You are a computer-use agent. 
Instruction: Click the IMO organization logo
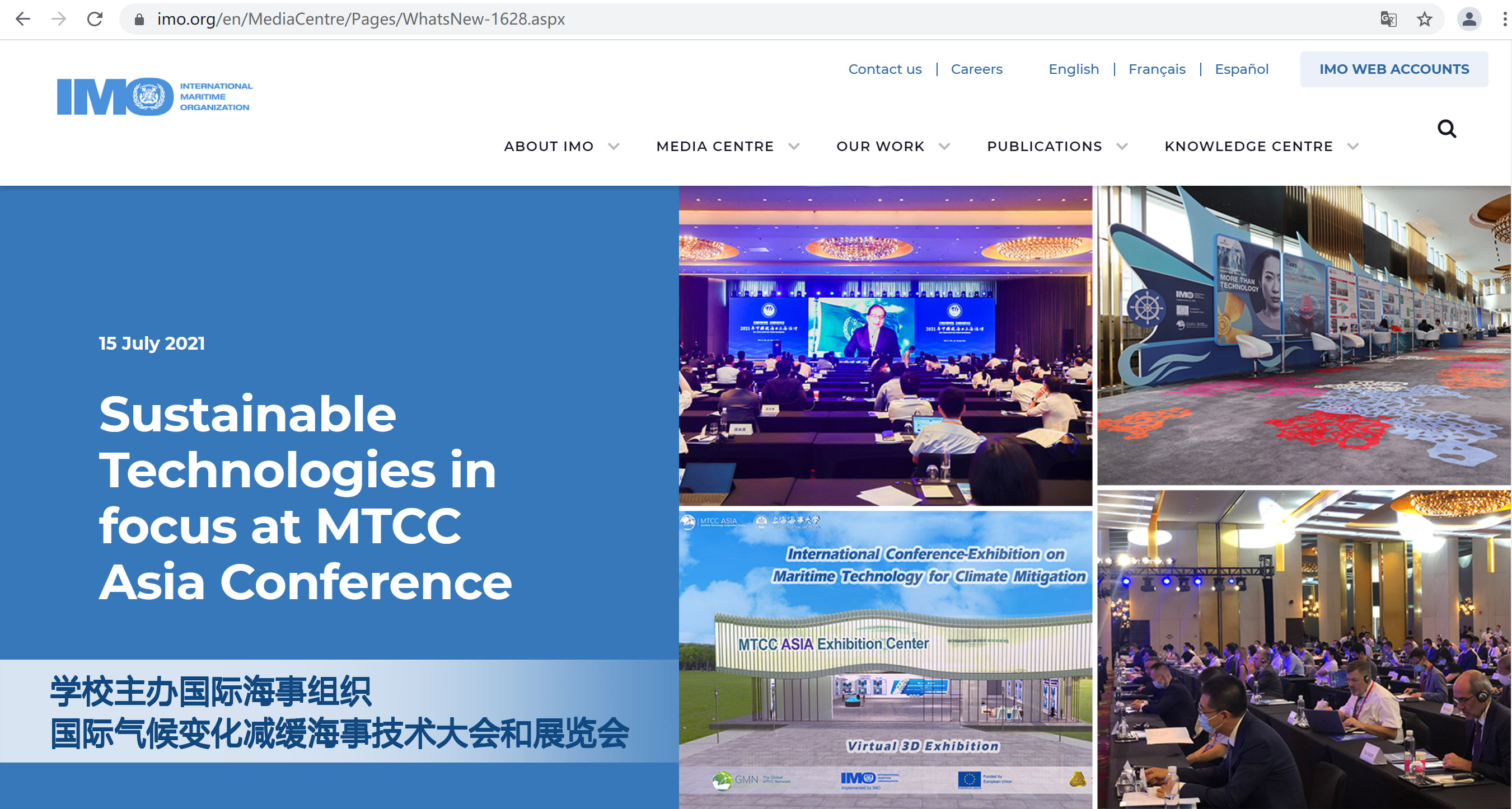(155, 97)
